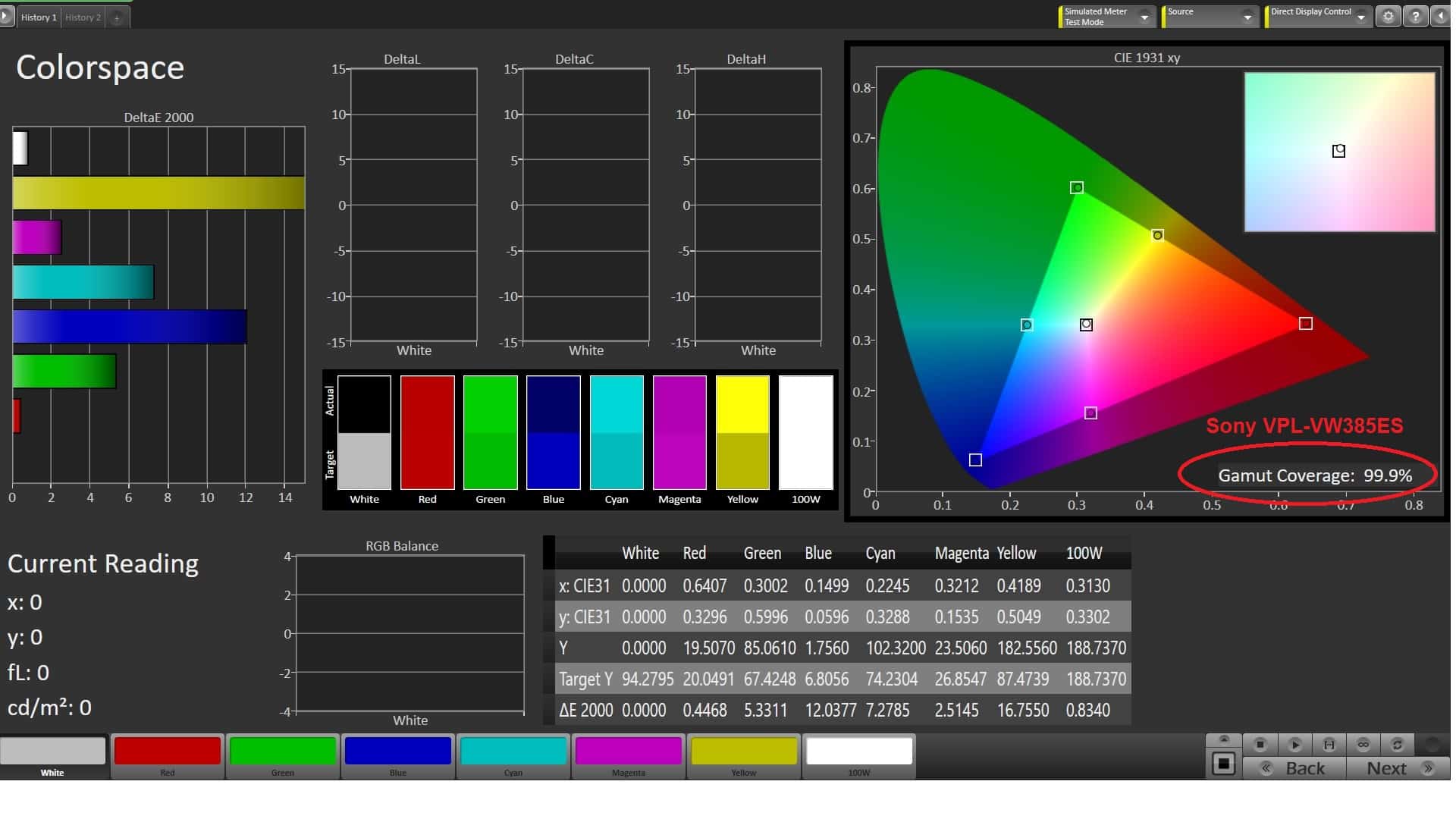Click the Red x CIE31 value 0.6407
Viewport: 1456px width, 819px height.
[x=704, y=586]
